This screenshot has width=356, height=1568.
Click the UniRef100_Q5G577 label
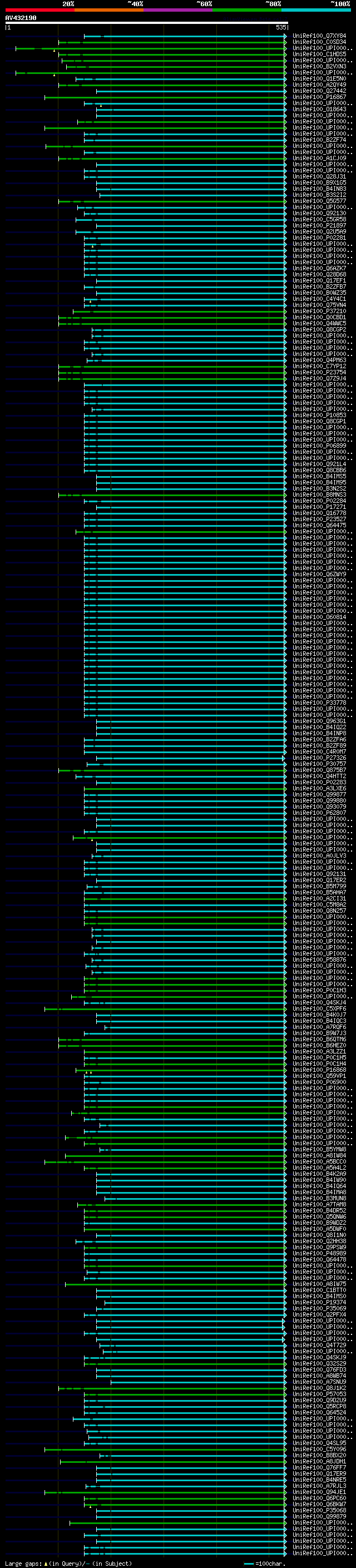pyautogui.click(x=319, y=201)
